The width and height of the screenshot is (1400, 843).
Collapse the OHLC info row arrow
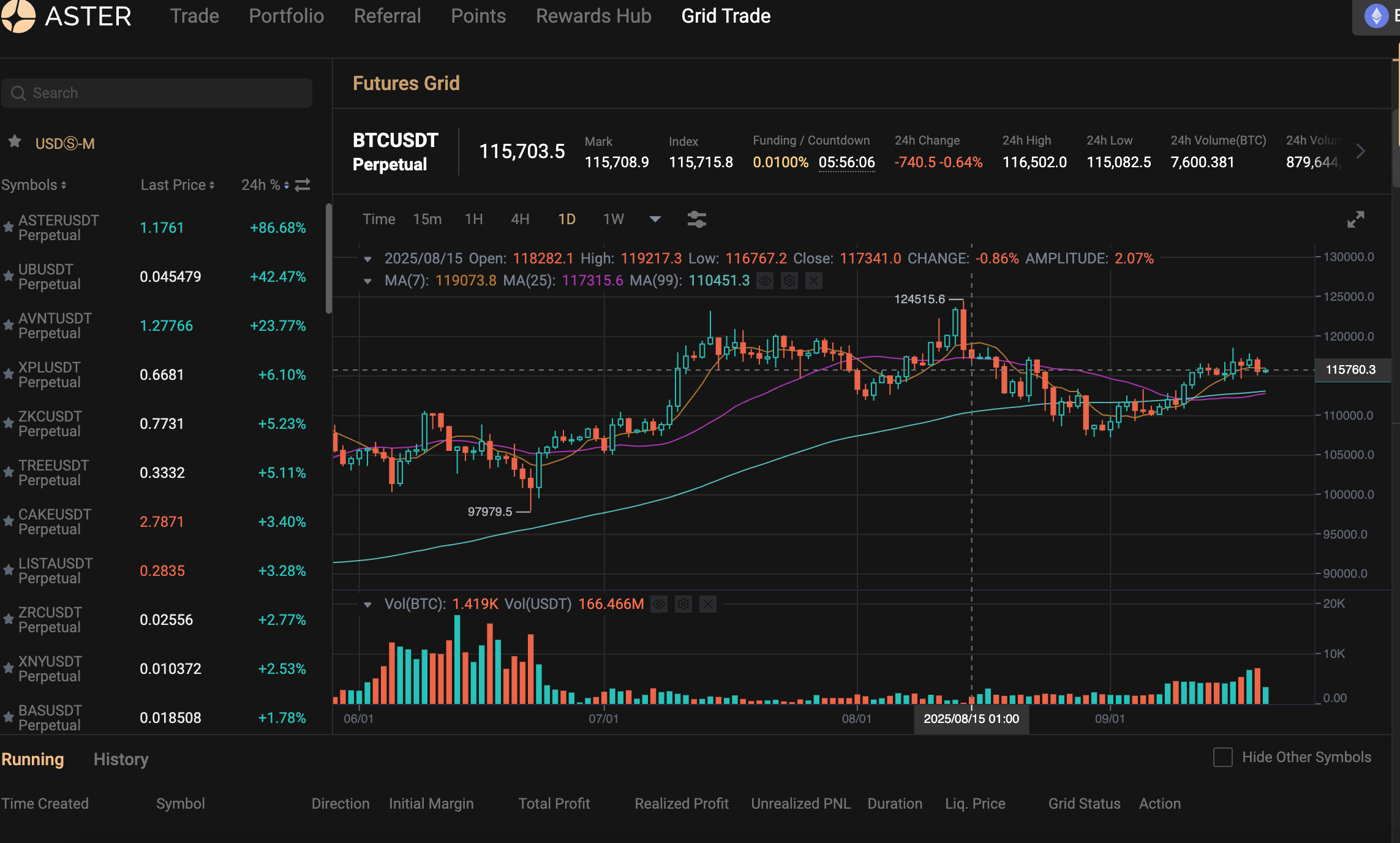367,259
